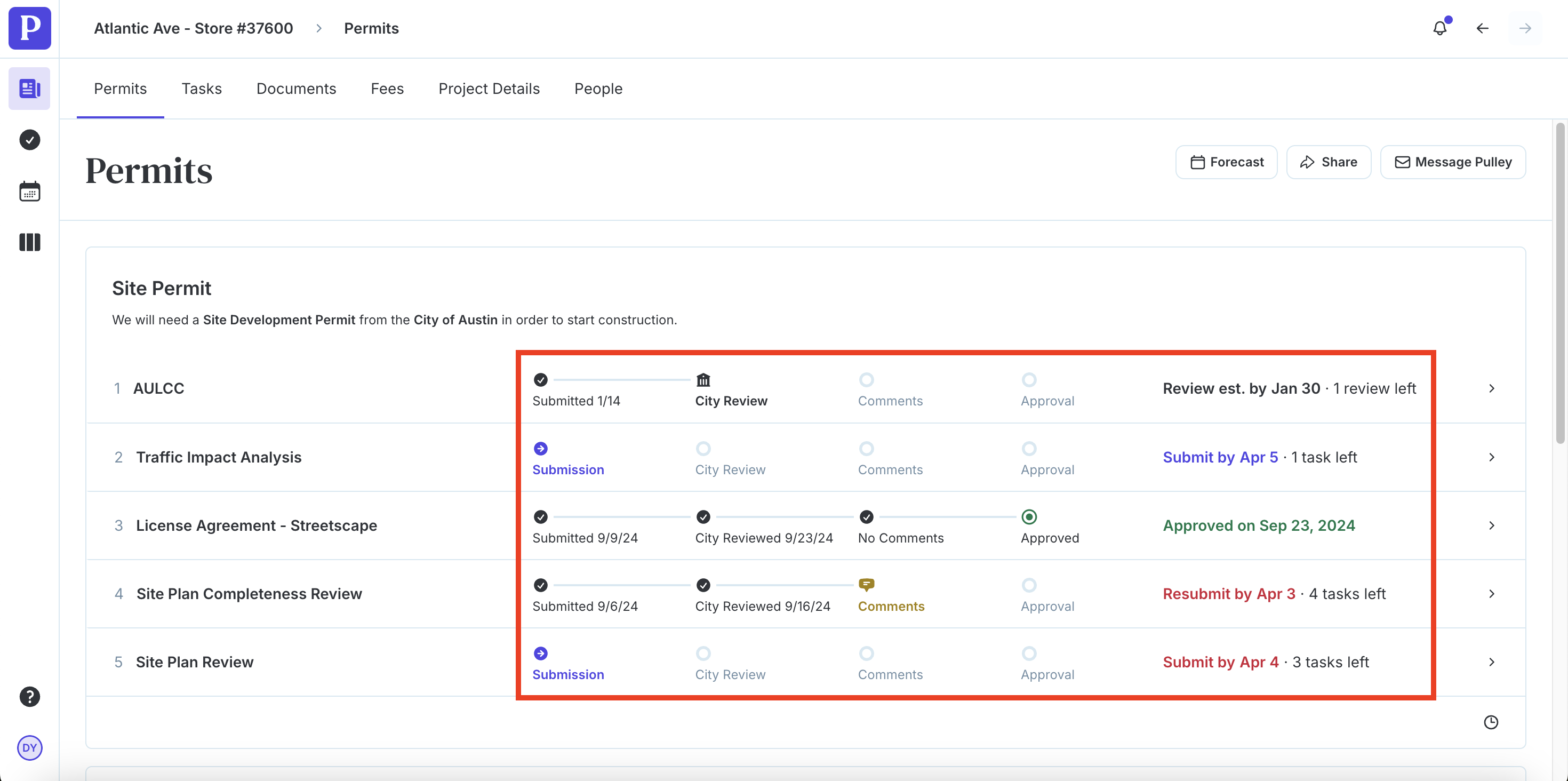1568x781 pixels.
Task: Click the Forecast button
Action: click(x=1227, y=162)
